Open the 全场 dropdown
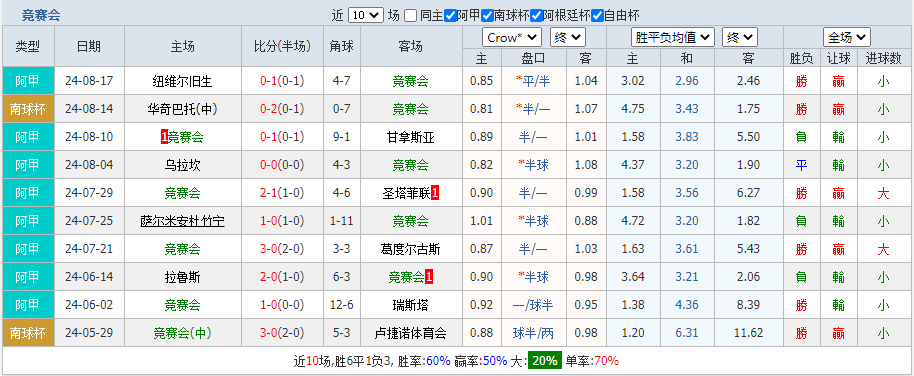The height and width of the screenshot is (376, 914). (847, 38)
